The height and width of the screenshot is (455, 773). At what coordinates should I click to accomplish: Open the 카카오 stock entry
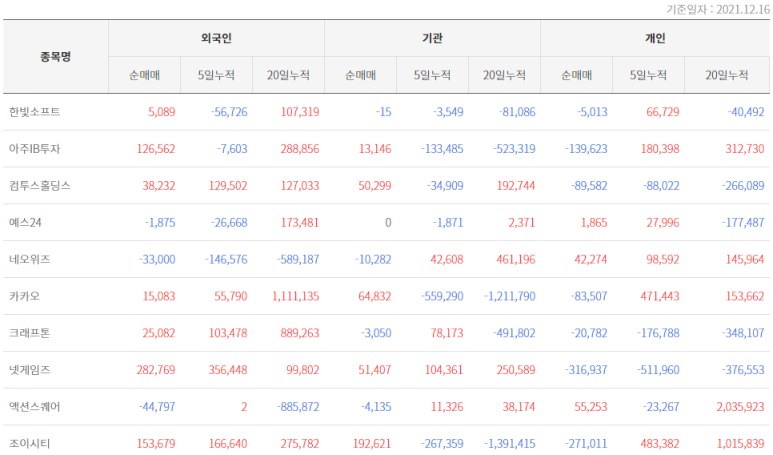(x=24, y=296)
